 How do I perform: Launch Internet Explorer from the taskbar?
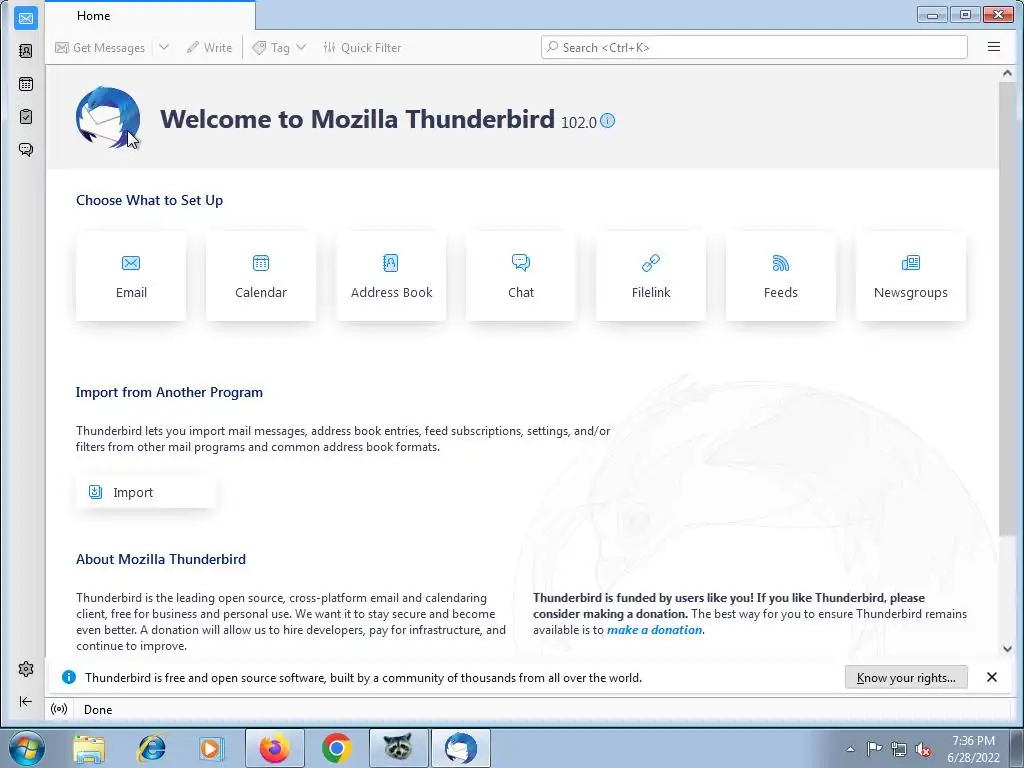pos(151,748)
